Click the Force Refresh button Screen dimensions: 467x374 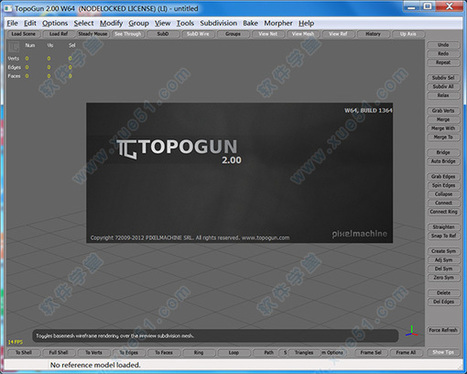(x=443, y=330)
